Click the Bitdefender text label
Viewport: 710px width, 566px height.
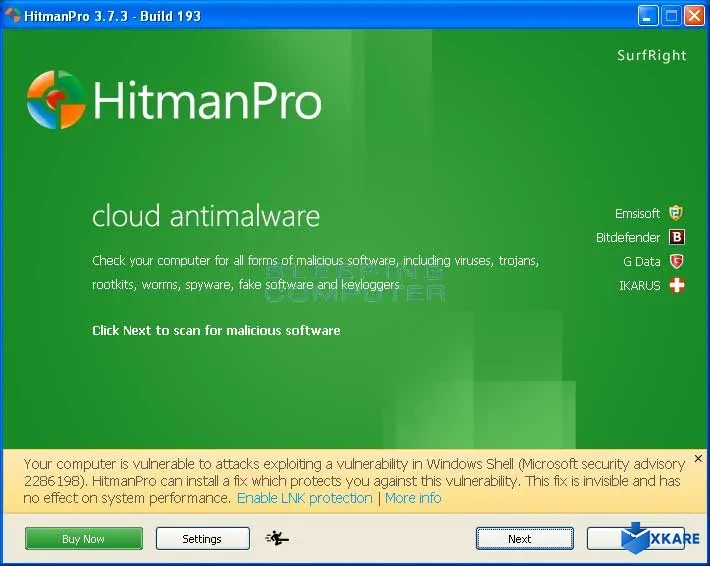(x=628, y=237)
